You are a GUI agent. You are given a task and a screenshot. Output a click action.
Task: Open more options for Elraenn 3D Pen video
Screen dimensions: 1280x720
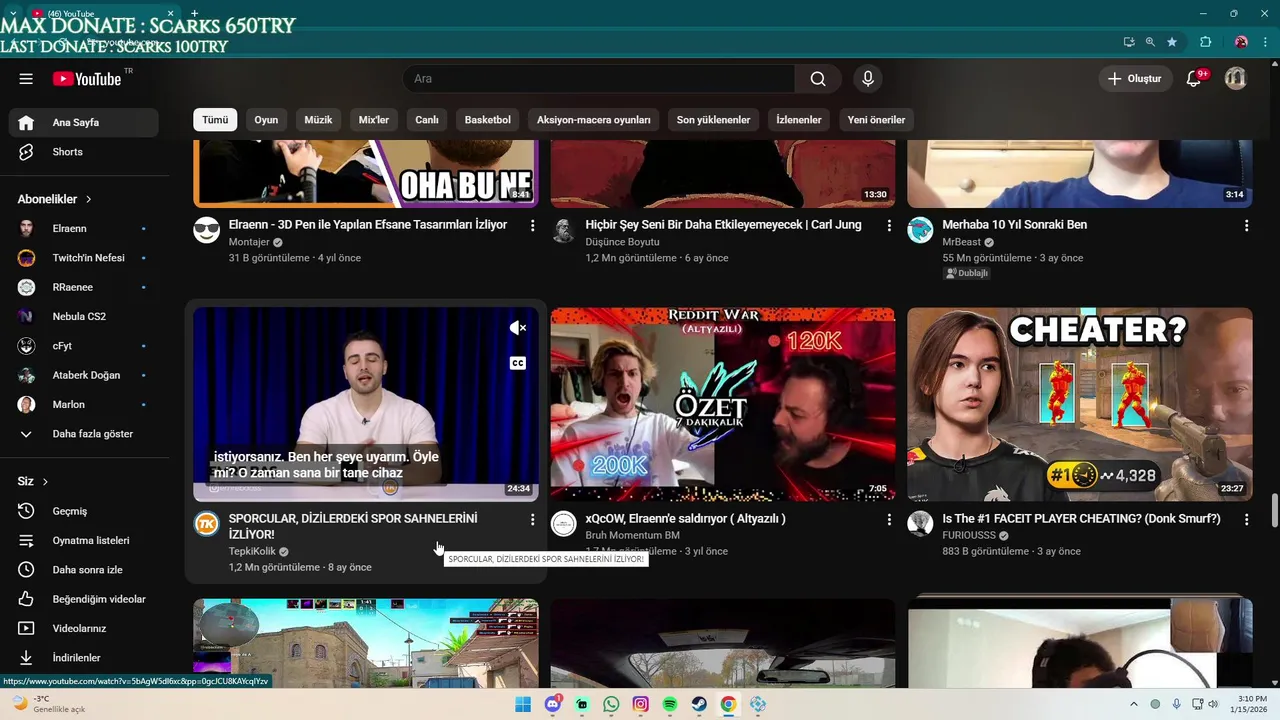(532, 226)
